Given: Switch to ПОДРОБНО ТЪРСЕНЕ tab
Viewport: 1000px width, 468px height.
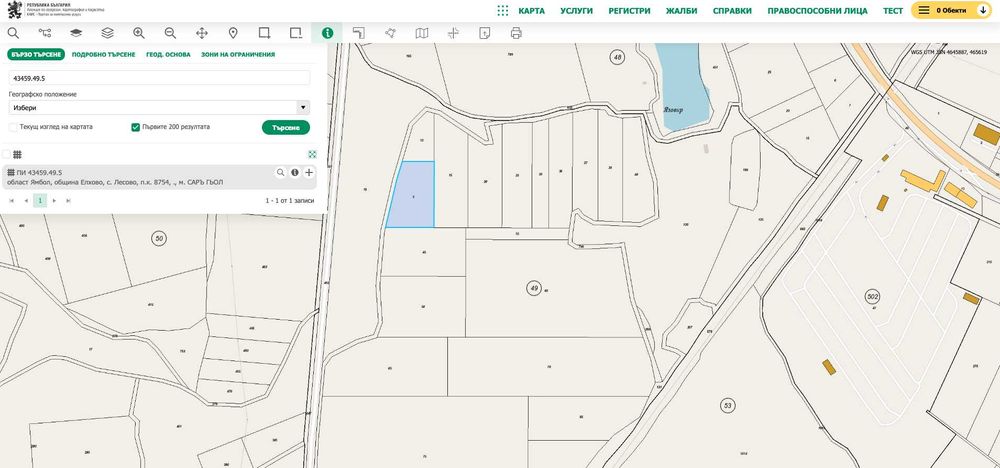Looking at the screenshot, I should tap(103, 55).
